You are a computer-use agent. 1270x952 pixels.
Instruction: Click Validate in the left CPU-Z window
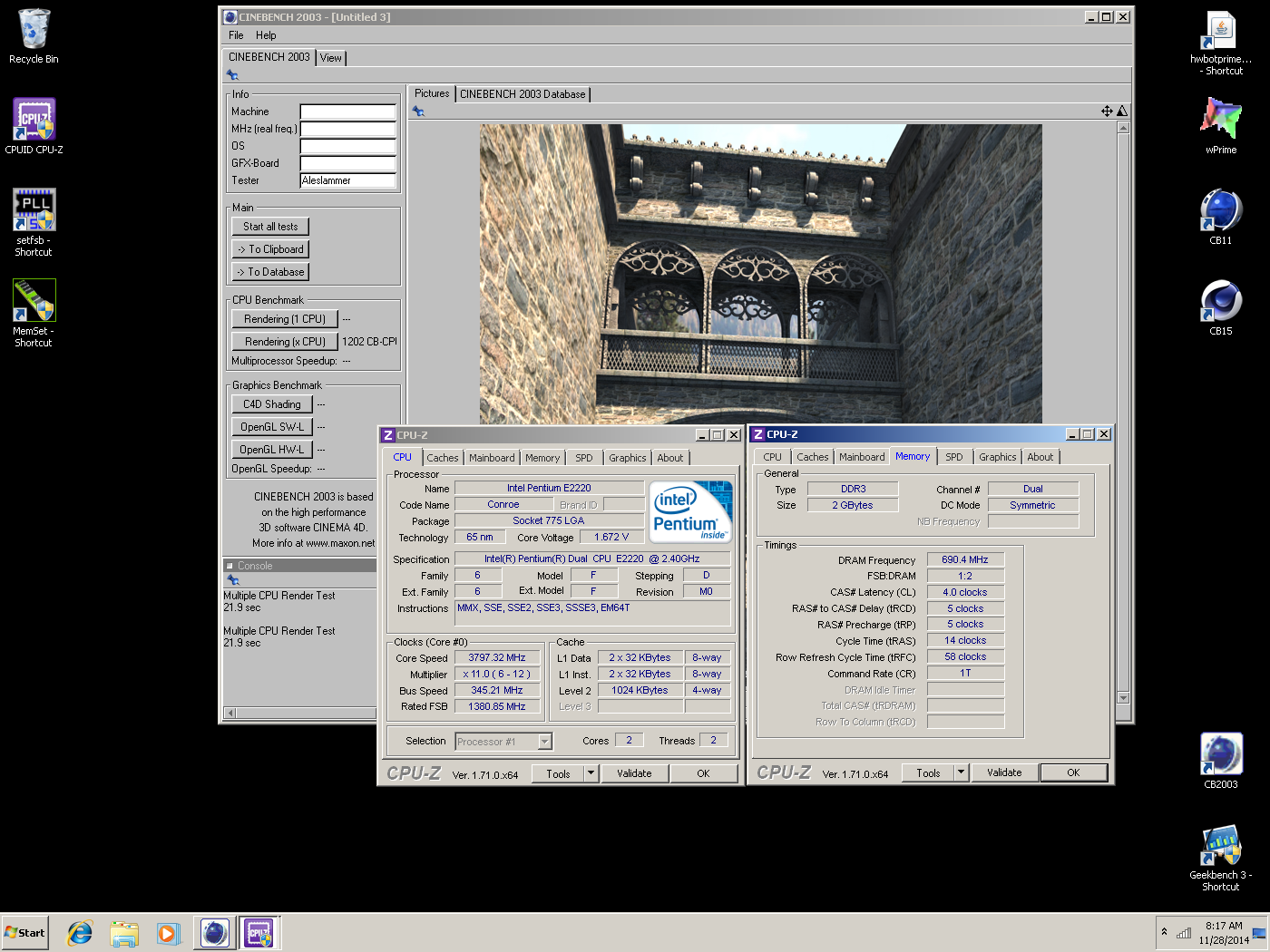(x=634, y=773)
